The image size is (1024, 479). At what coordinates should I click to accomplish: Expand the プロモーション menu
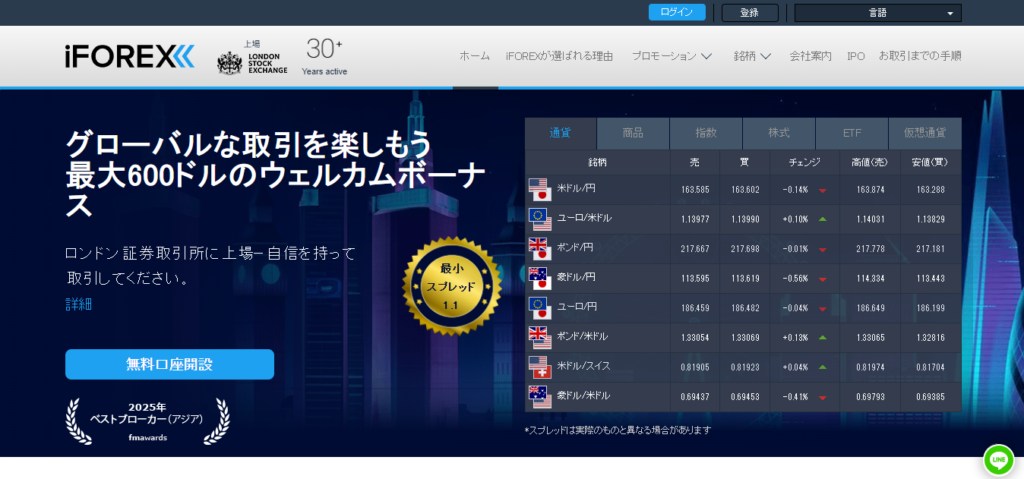pyautogui.click(x=671, y=56)
